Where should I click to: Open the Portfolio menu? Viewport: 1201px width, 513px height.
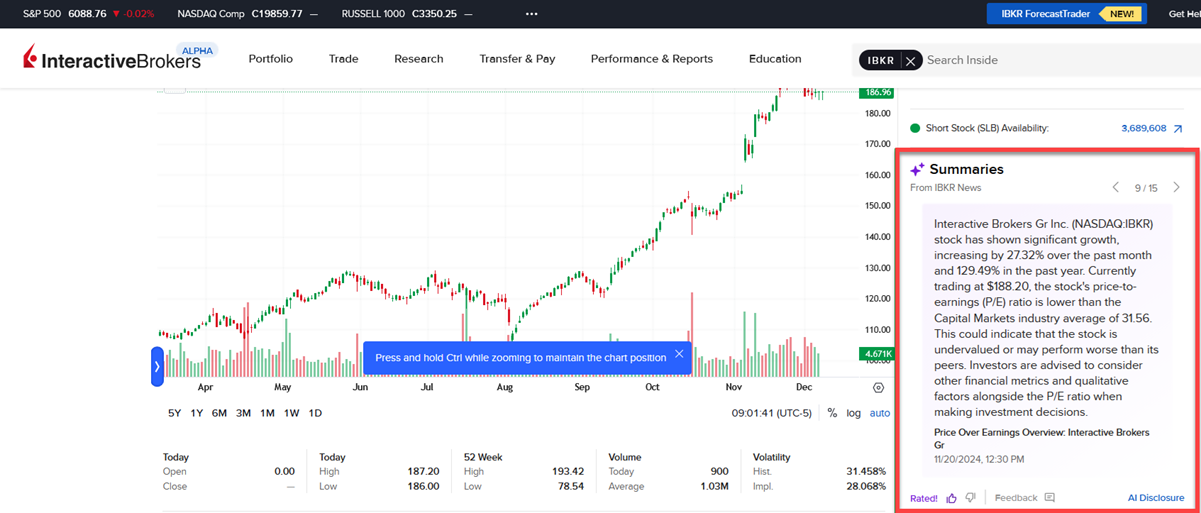[271, 59]
